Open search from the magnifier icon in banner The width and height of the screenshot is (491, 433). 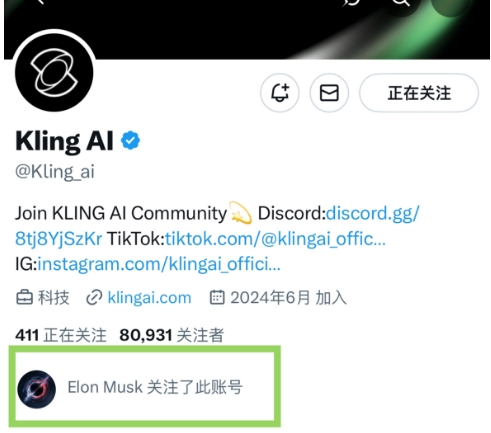point(401,3)
